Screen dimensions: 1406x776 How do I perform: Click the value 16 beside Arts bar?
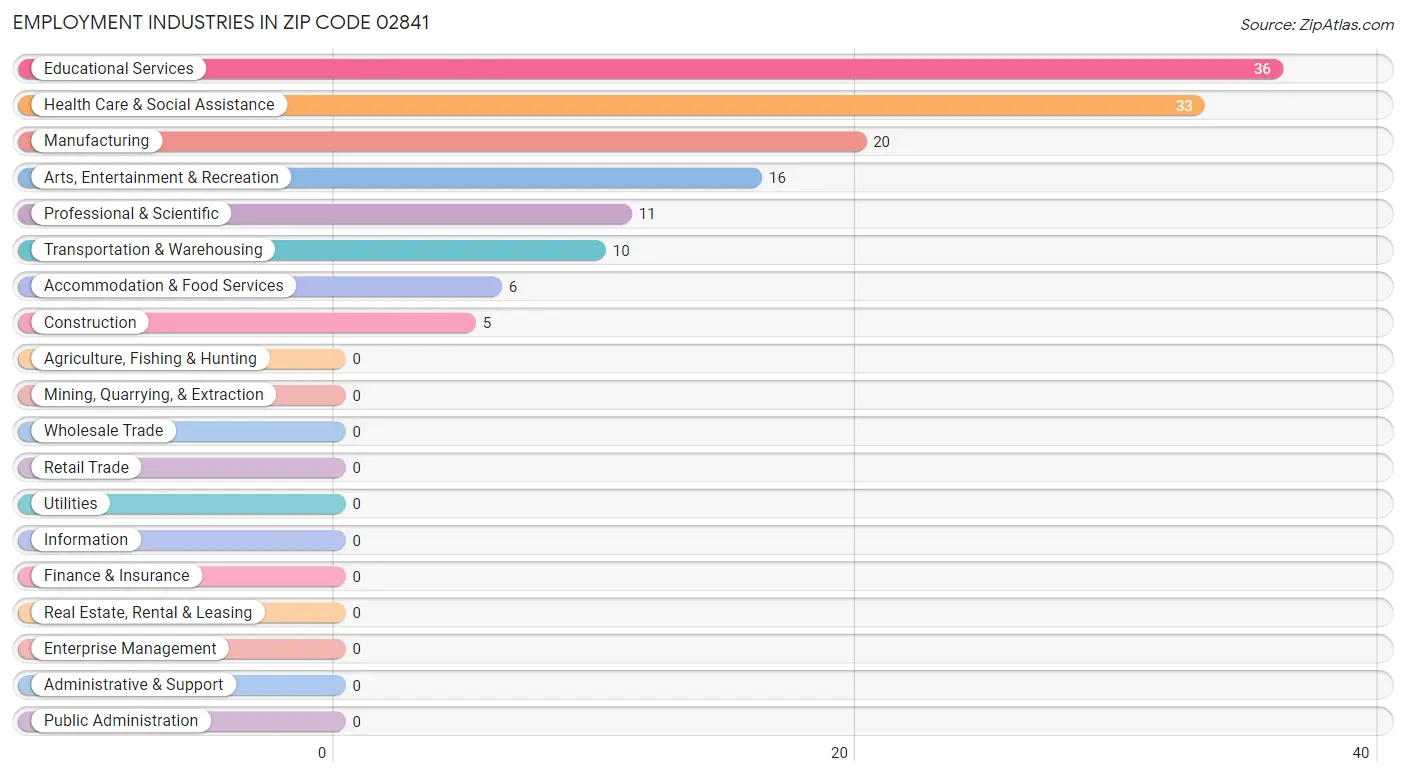coord(777,178)
